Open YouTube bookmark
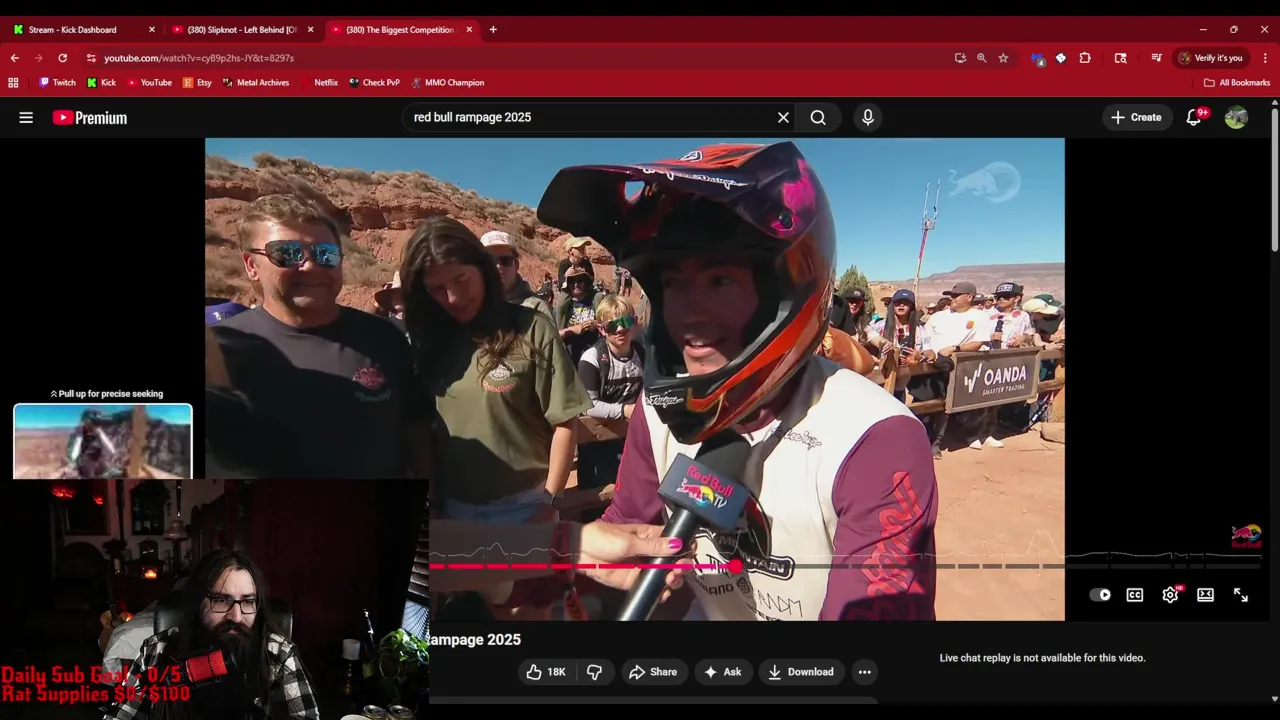1280x720 pixels. tap(149, 83)
